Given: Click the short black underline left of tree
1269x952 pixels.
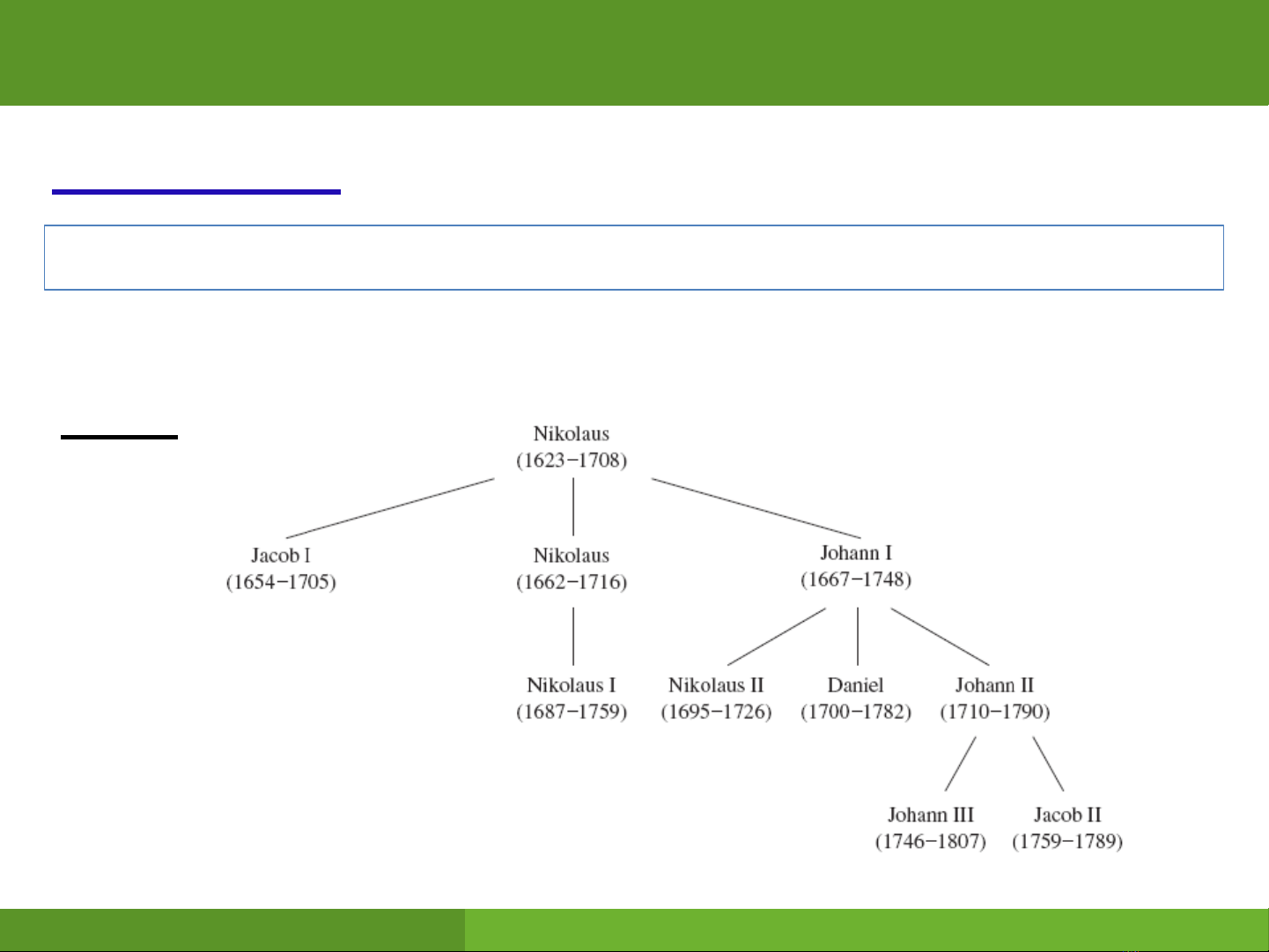Looking at the screenshot, I should [119, 436].
